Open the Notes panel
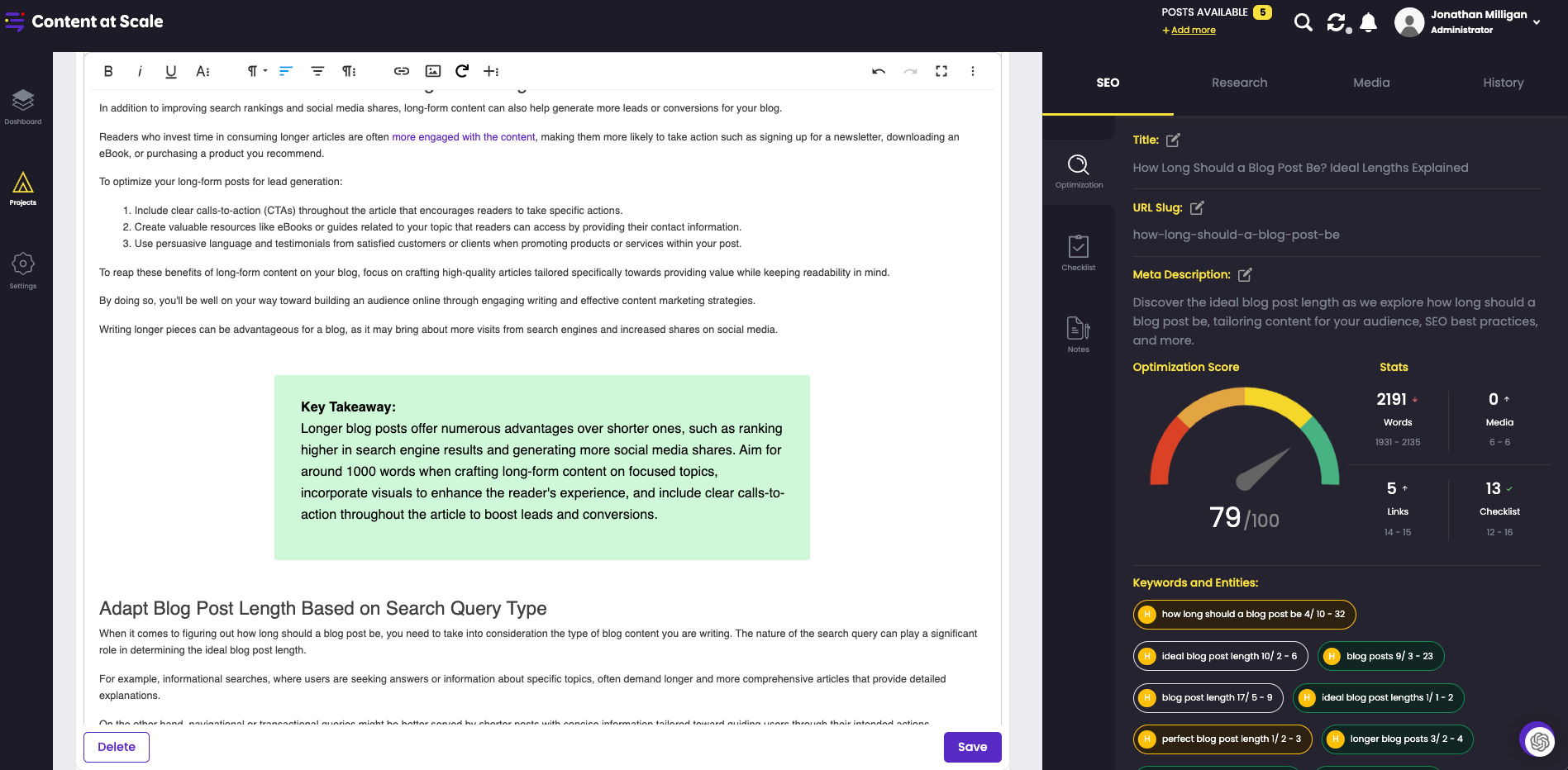This screenshot has width=1568, height=770. point(1078,333)
